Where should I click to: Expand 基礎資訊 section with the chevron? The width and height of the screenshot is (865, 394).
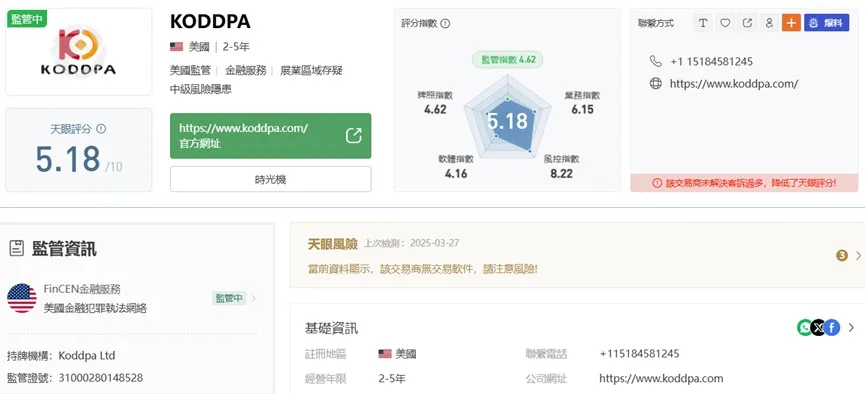pyautogui.click(x=851, y=328)
